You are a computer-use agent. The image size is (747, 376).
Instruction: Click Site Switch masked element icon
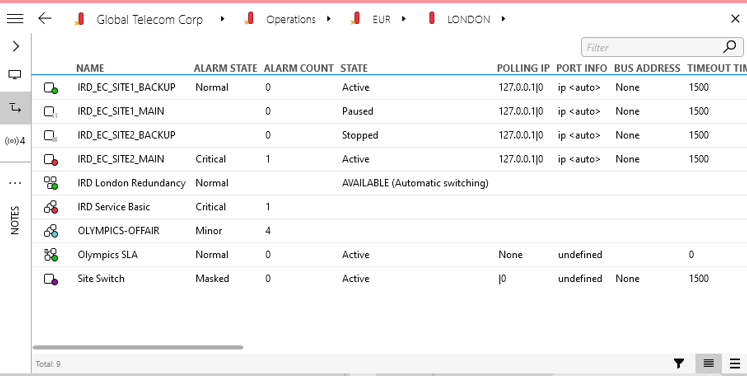coord(50,279)
